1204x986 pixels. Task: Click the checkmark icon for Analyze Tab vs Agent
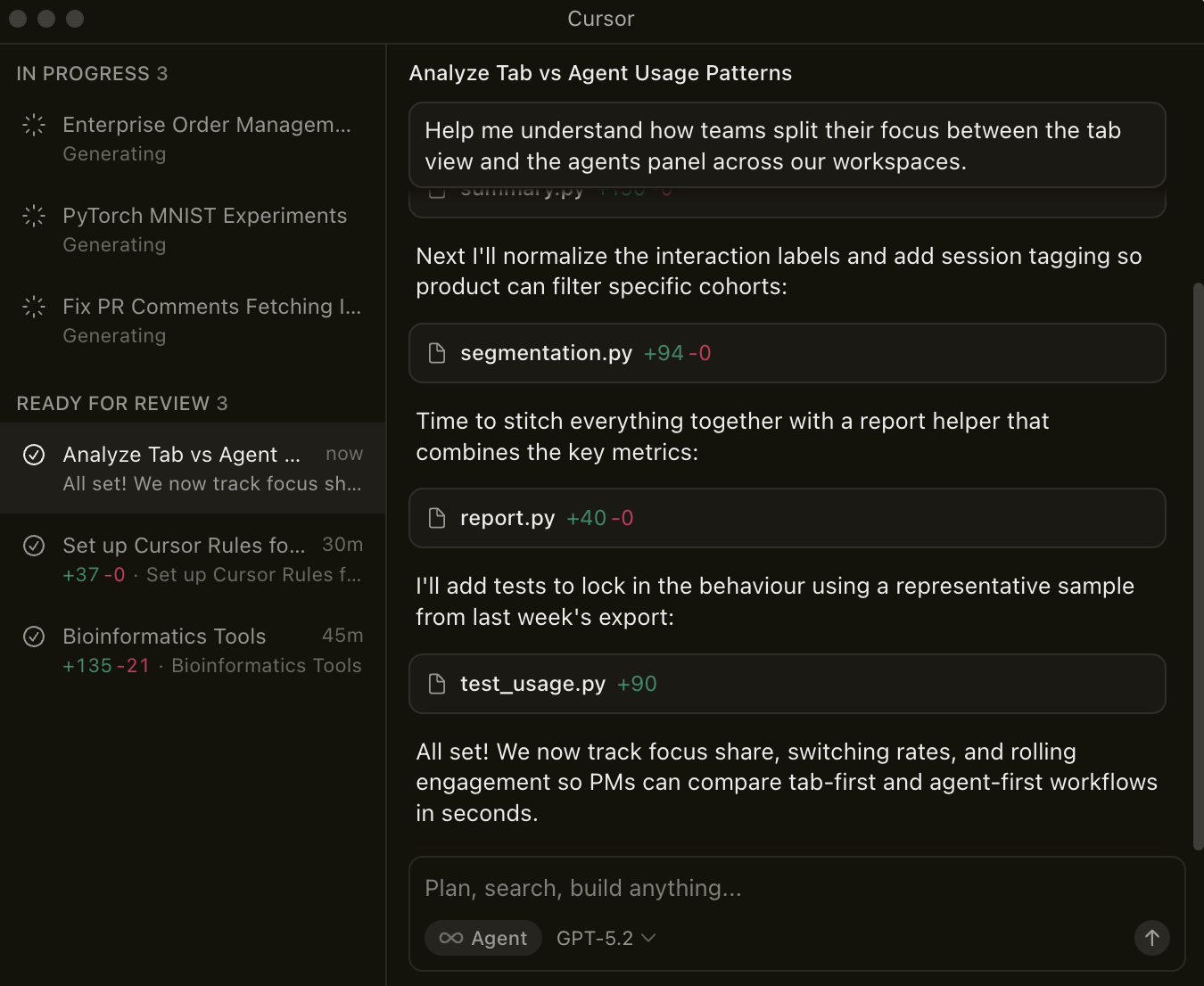pos(34,455)
